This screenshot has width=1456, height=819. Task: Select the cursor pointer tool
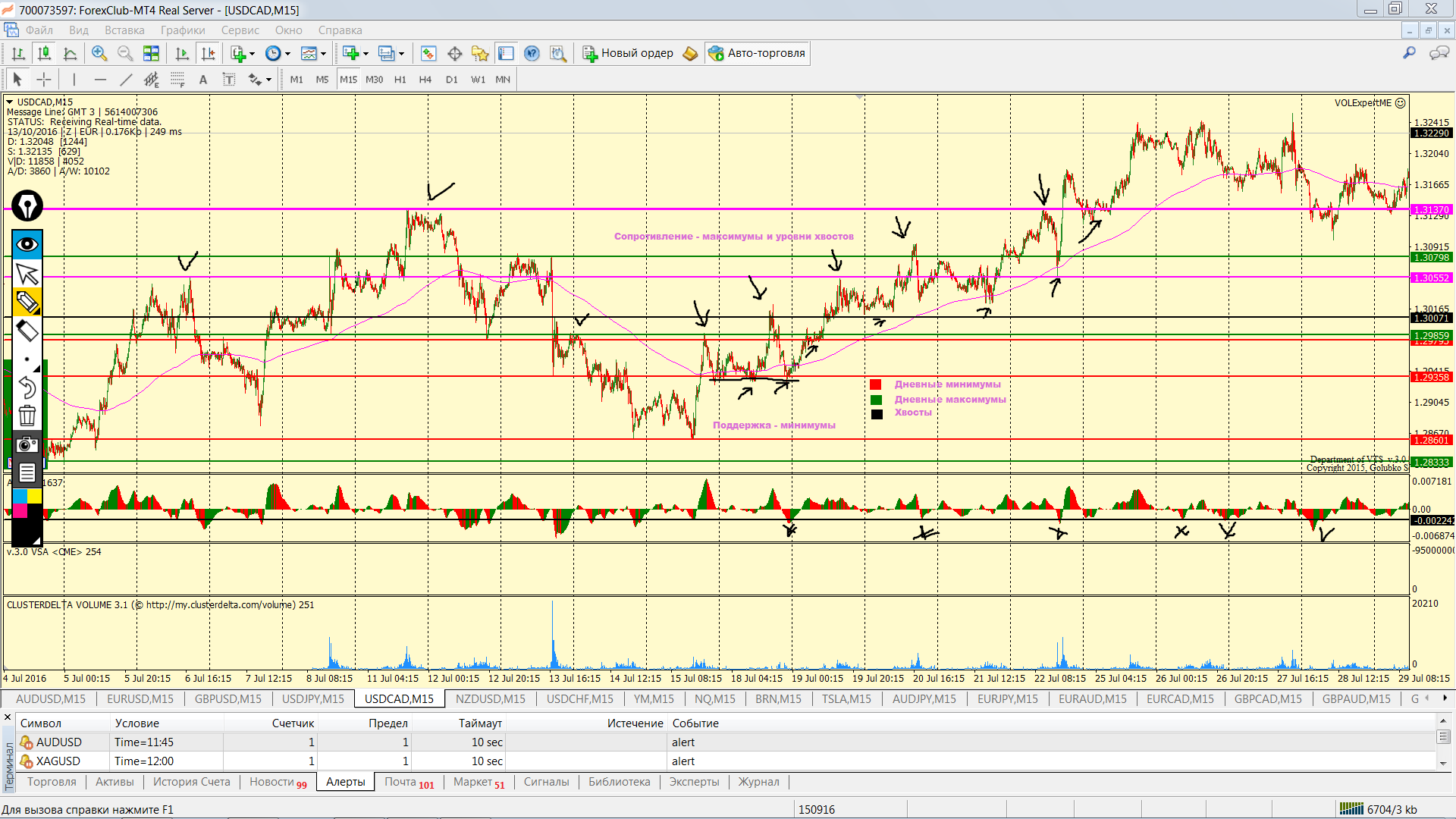point(17,79)
